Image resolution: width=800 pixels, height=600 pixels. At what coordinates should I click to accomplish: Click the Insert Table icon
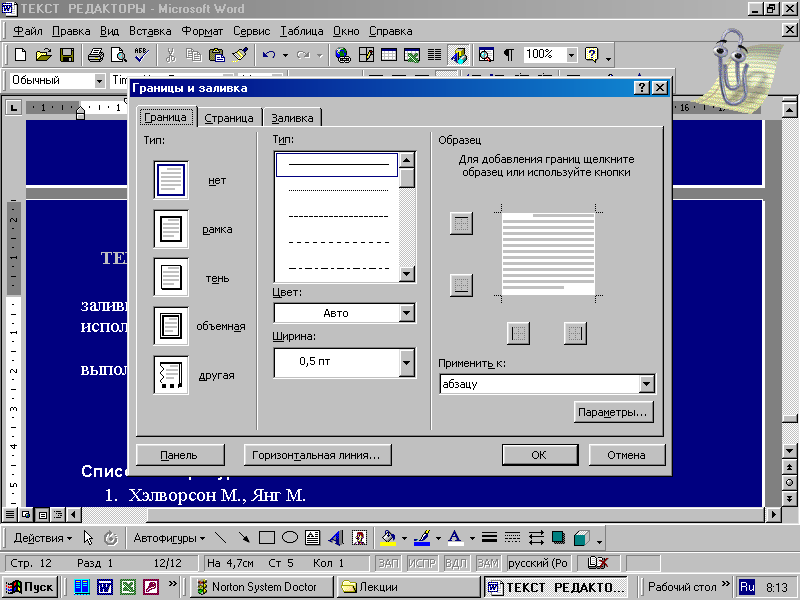click(389, 55)
